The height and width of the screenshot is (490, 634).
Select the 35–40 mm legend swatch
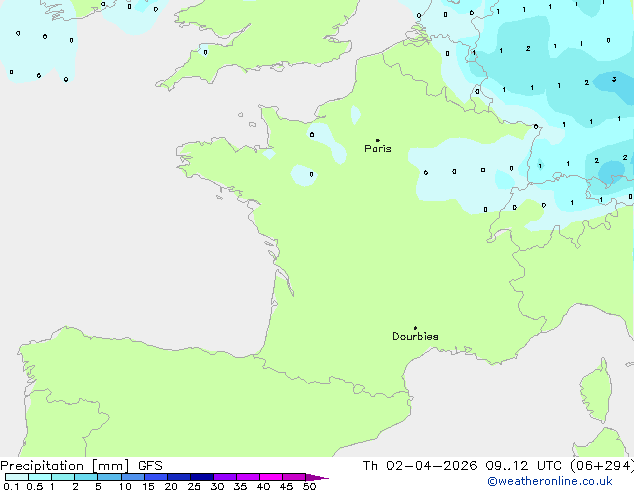point(248,477)
